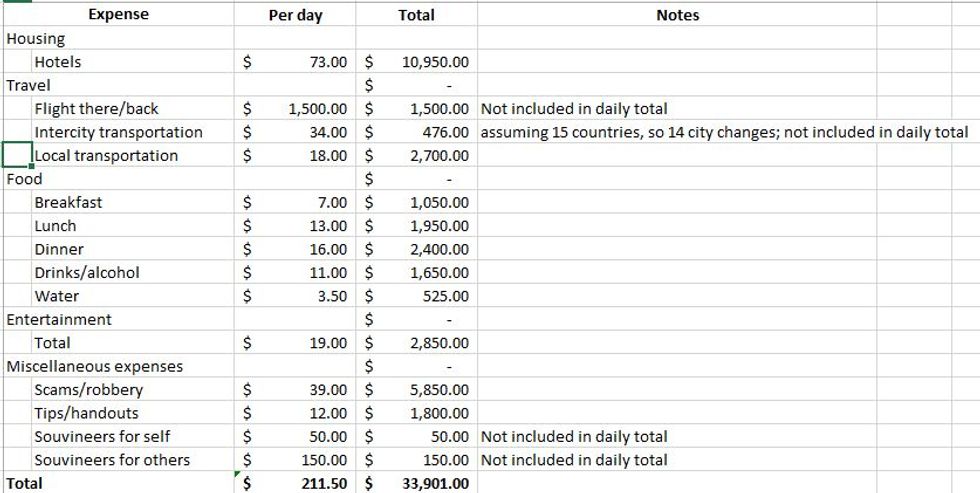Click the Per day header cell
Image resolution: width=980 pixels, height=493 pixels.
pyautogui.click(x=296, y=15)
